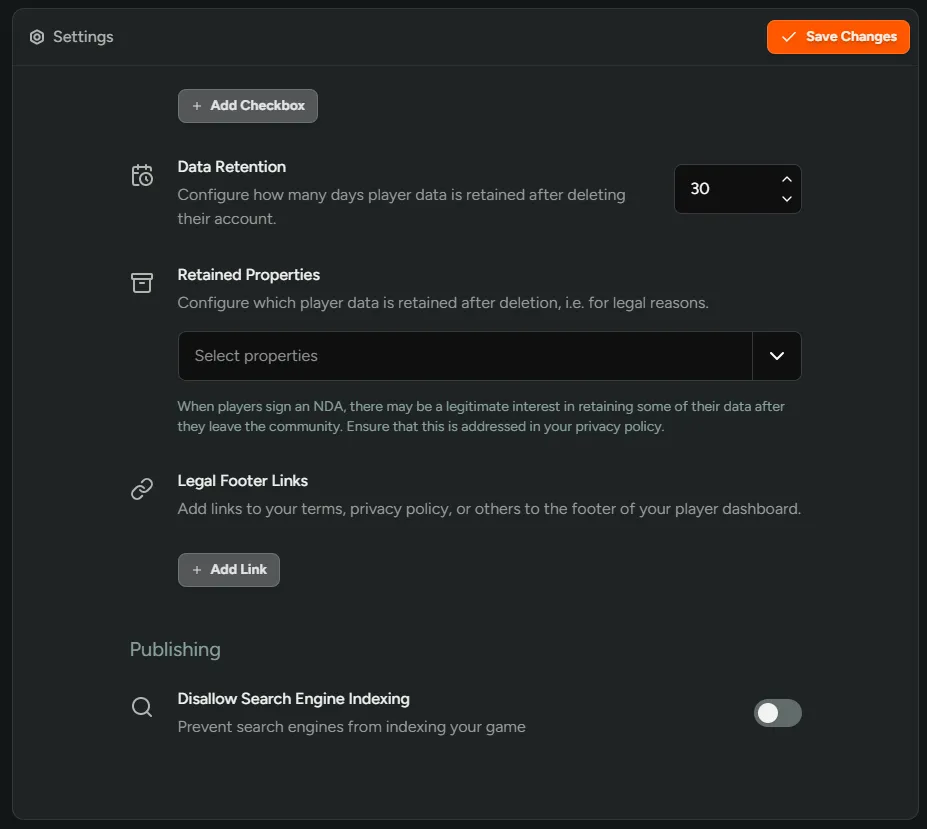This screenshot has height=829, width=927.
Task: Click the Retained Properties archive icon
Action: (x=142, y=283)
